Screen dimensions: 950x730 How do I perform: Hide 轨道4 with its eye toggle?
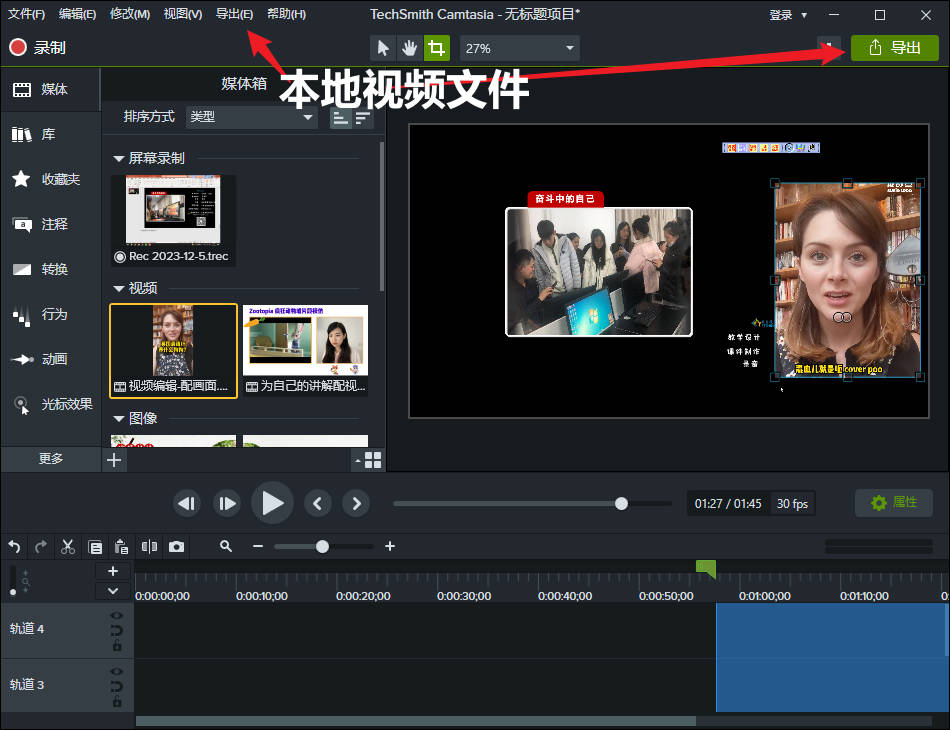click(117, 614)
